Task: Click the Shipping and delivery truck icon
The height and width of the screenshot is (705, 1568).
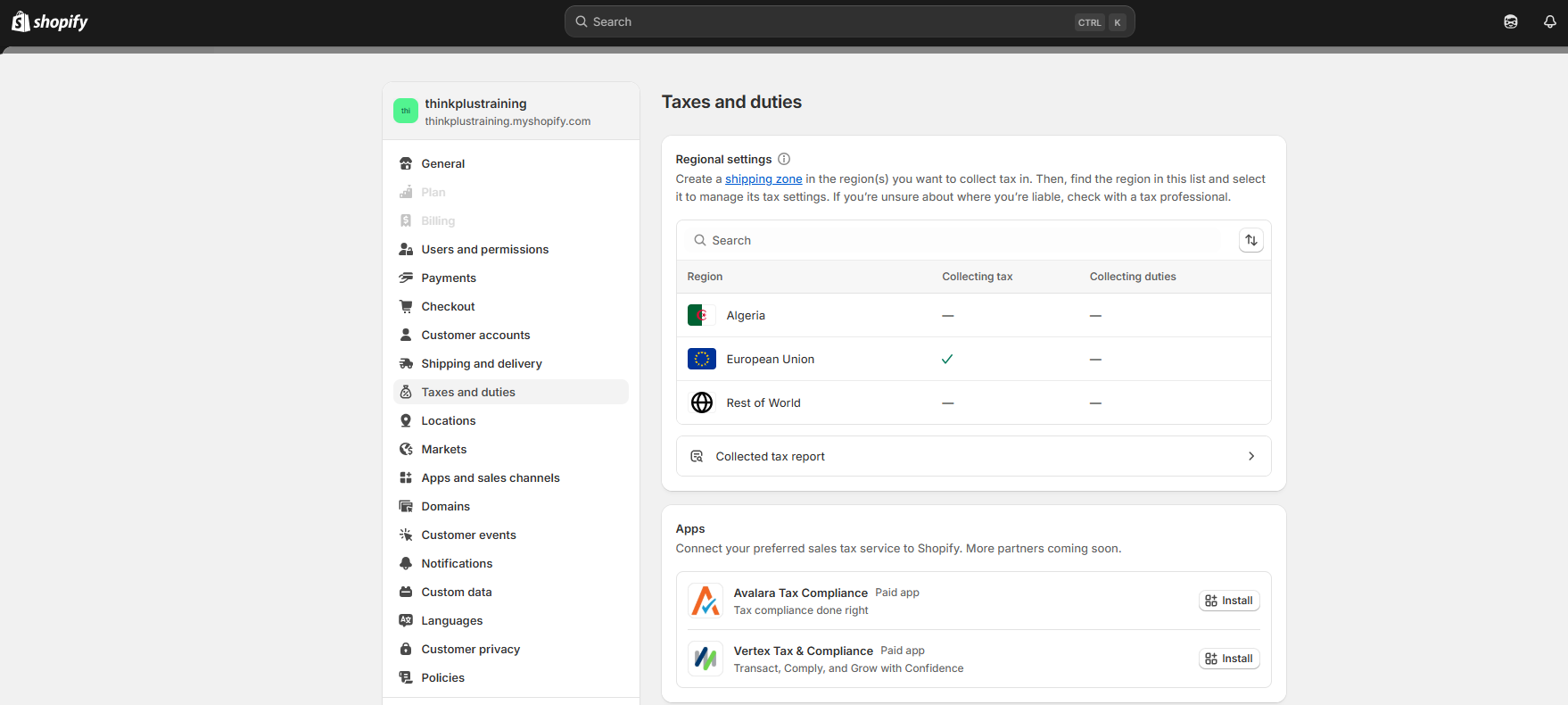Action: coord(406,363)
